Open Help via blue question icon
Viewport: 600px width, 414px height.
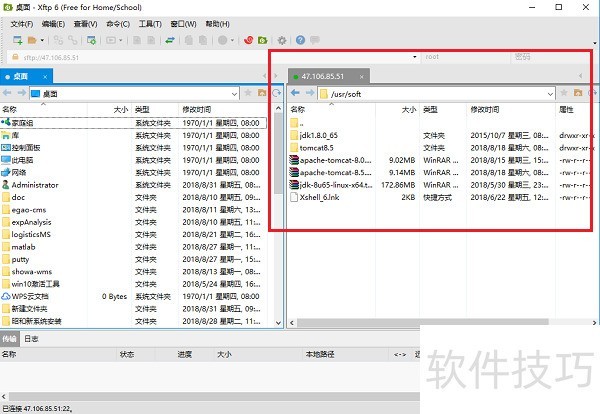coord(300,40)
